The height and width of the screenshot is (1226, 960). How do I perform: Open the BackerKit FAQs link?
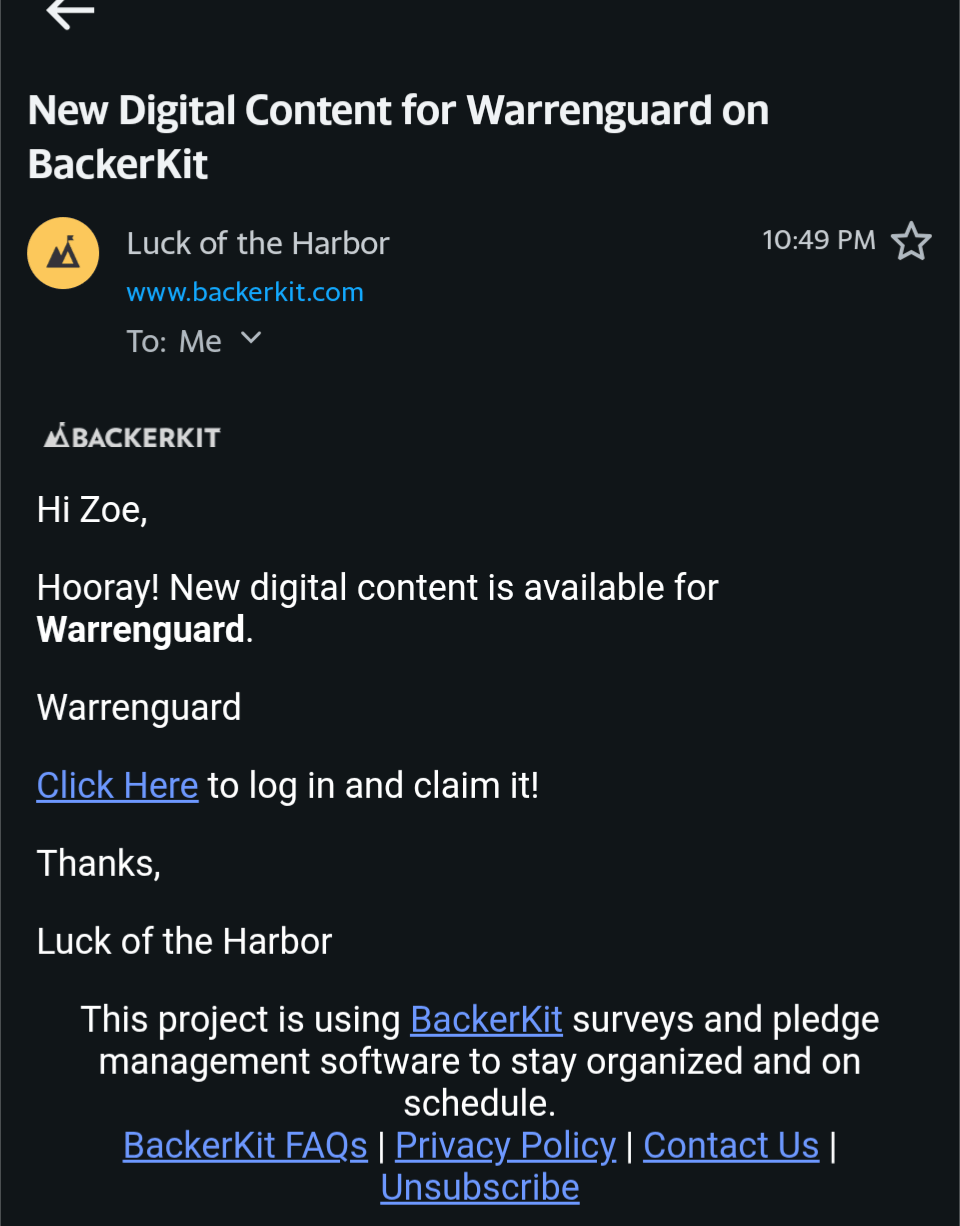pos(245,1146)
